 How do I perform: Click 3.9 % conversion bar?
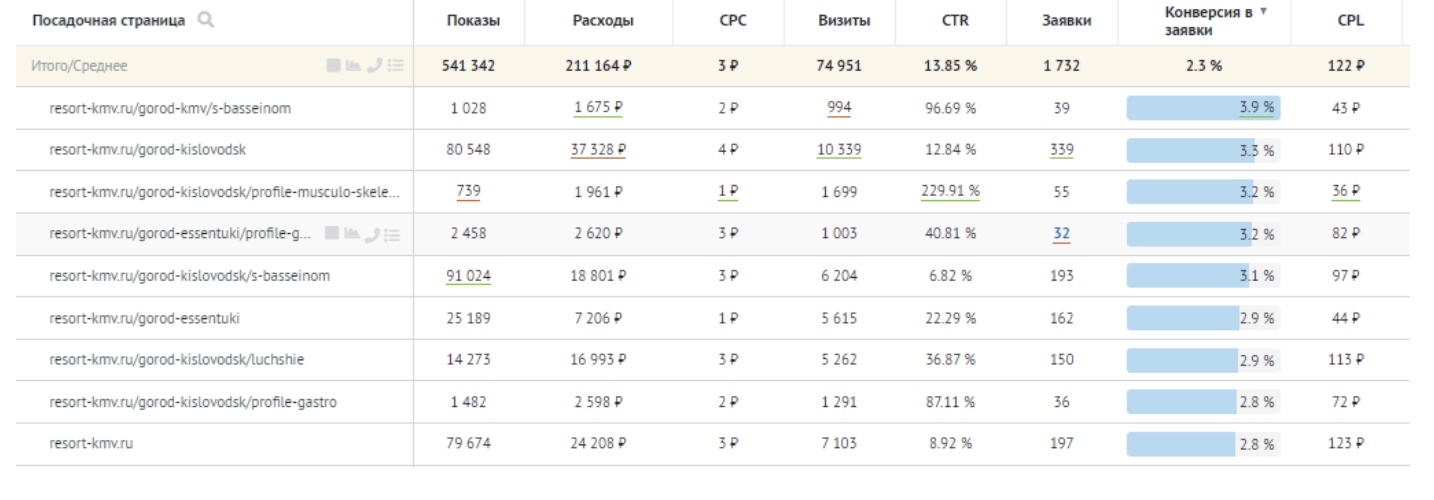1203,108
